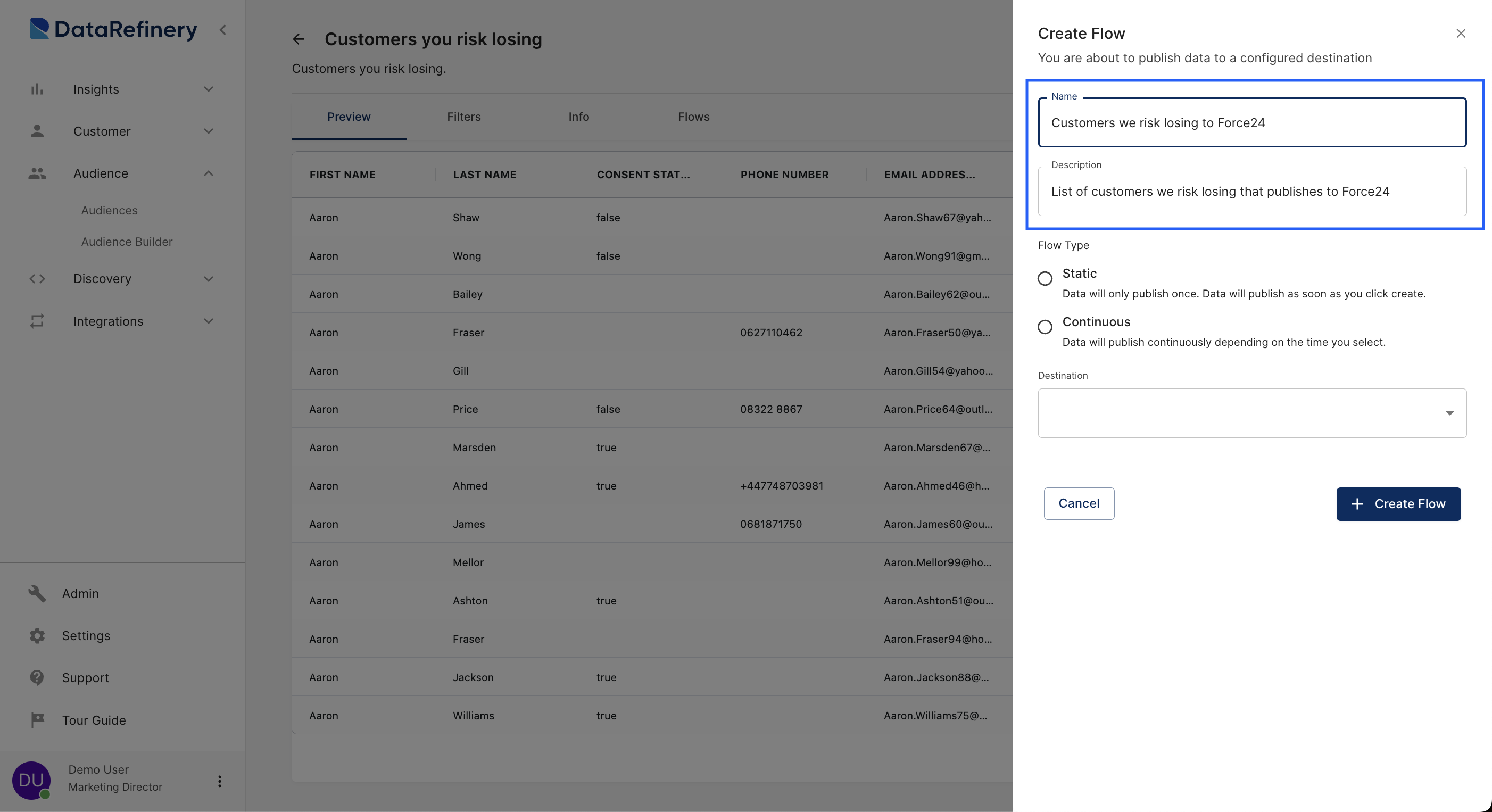Screen dimensions: 1492x812
Task: Collapse the Audience menu section
Action: click(x=209, y=173)
